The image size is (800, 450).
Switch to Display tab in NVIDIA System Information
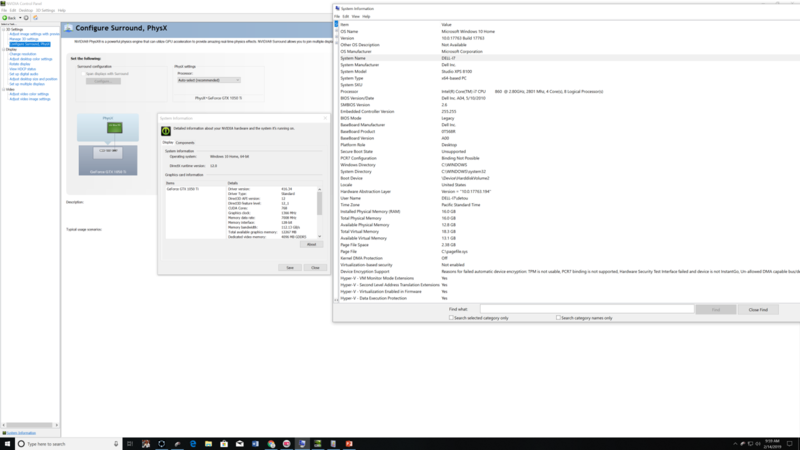(168, 142)
